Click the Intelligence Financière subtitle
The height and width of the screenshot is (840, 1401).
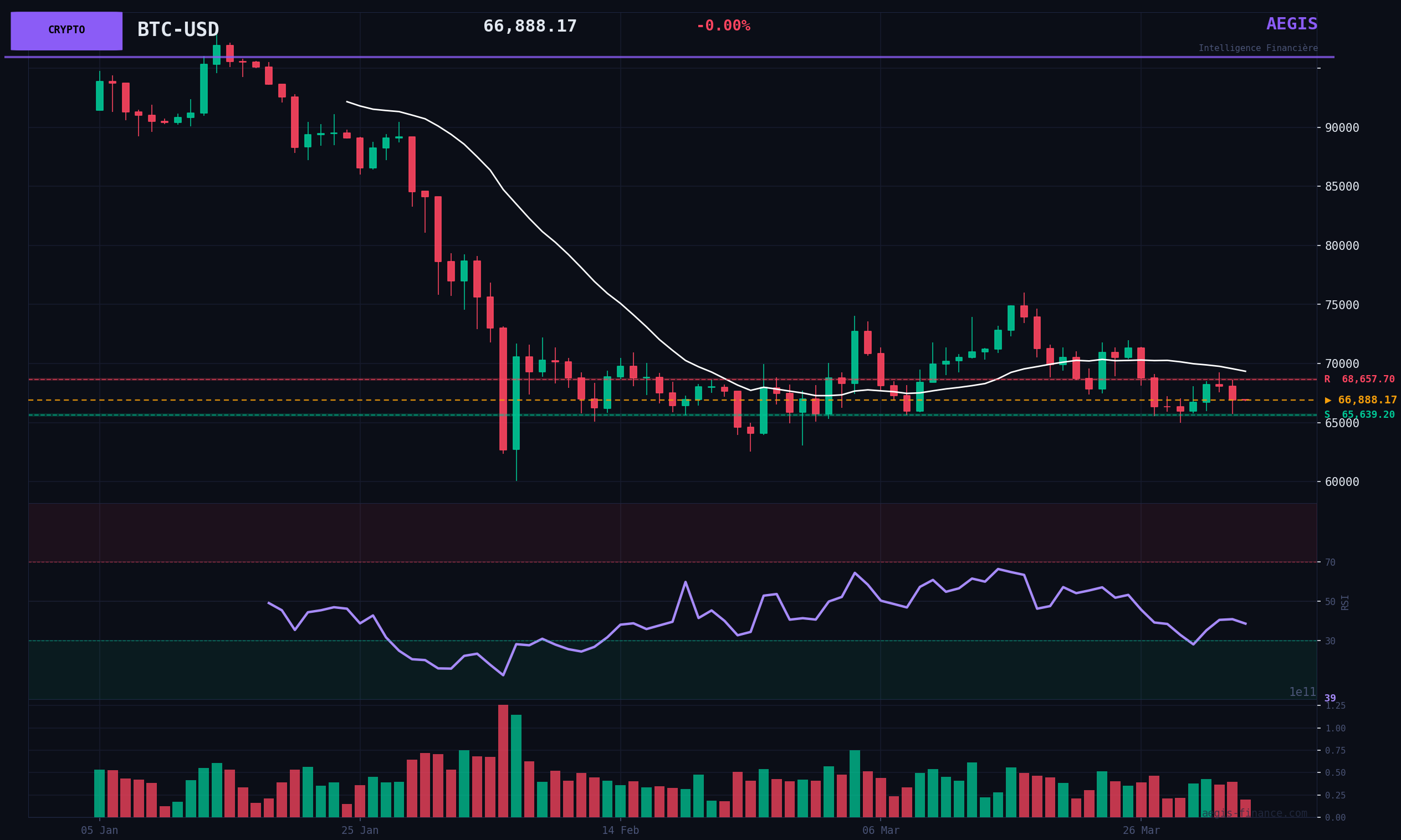point(1257,48)
